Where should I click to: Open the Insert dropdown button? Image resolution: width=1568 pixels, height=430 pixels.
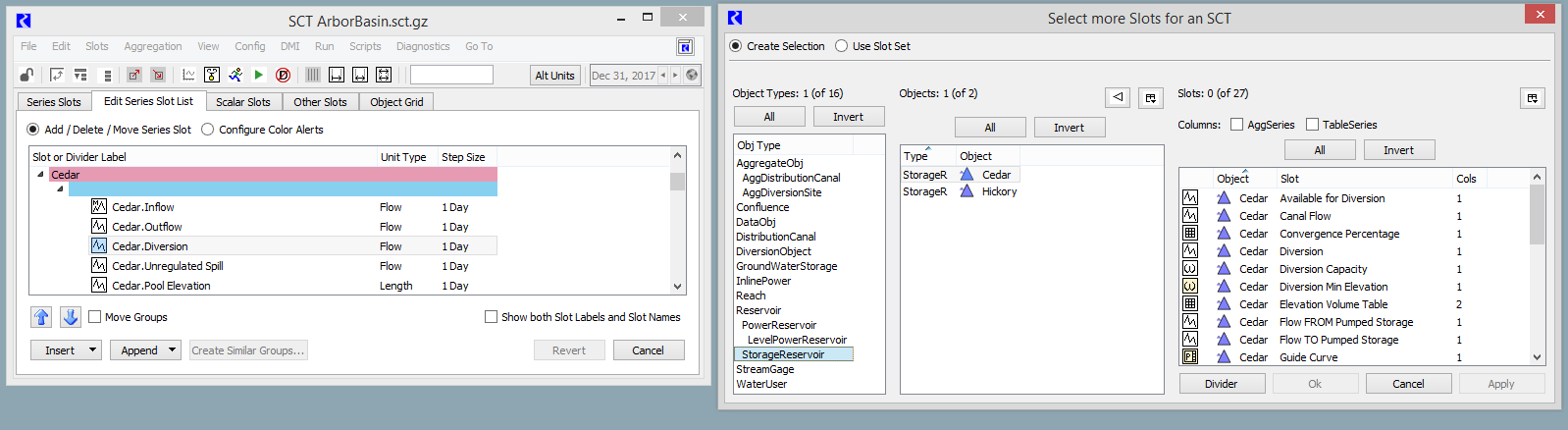click(66, 350)
